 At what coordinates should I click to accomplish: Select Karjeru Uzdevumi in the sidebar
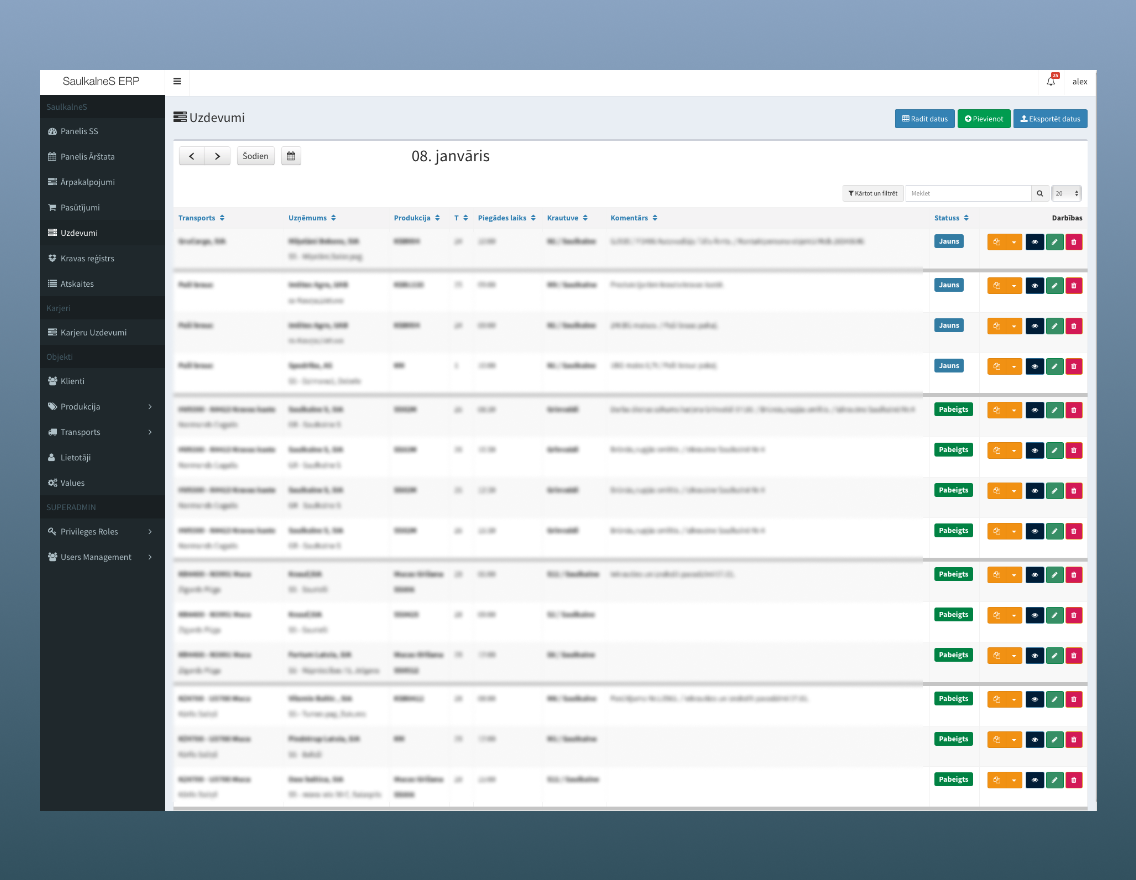[93, 332]
